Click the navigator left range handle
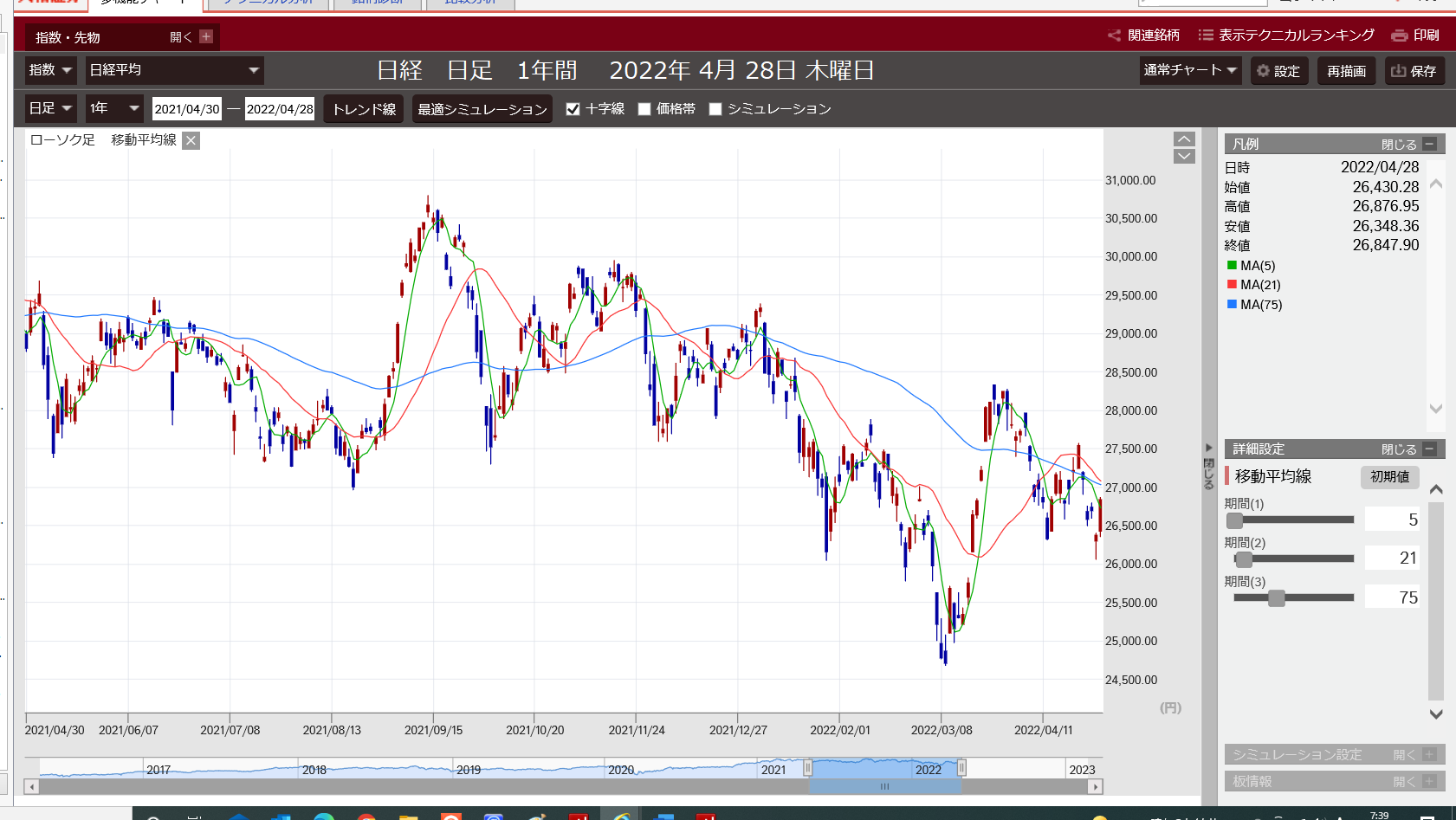Viewport: 1456px width, 820px height. (x=808, y=767)
